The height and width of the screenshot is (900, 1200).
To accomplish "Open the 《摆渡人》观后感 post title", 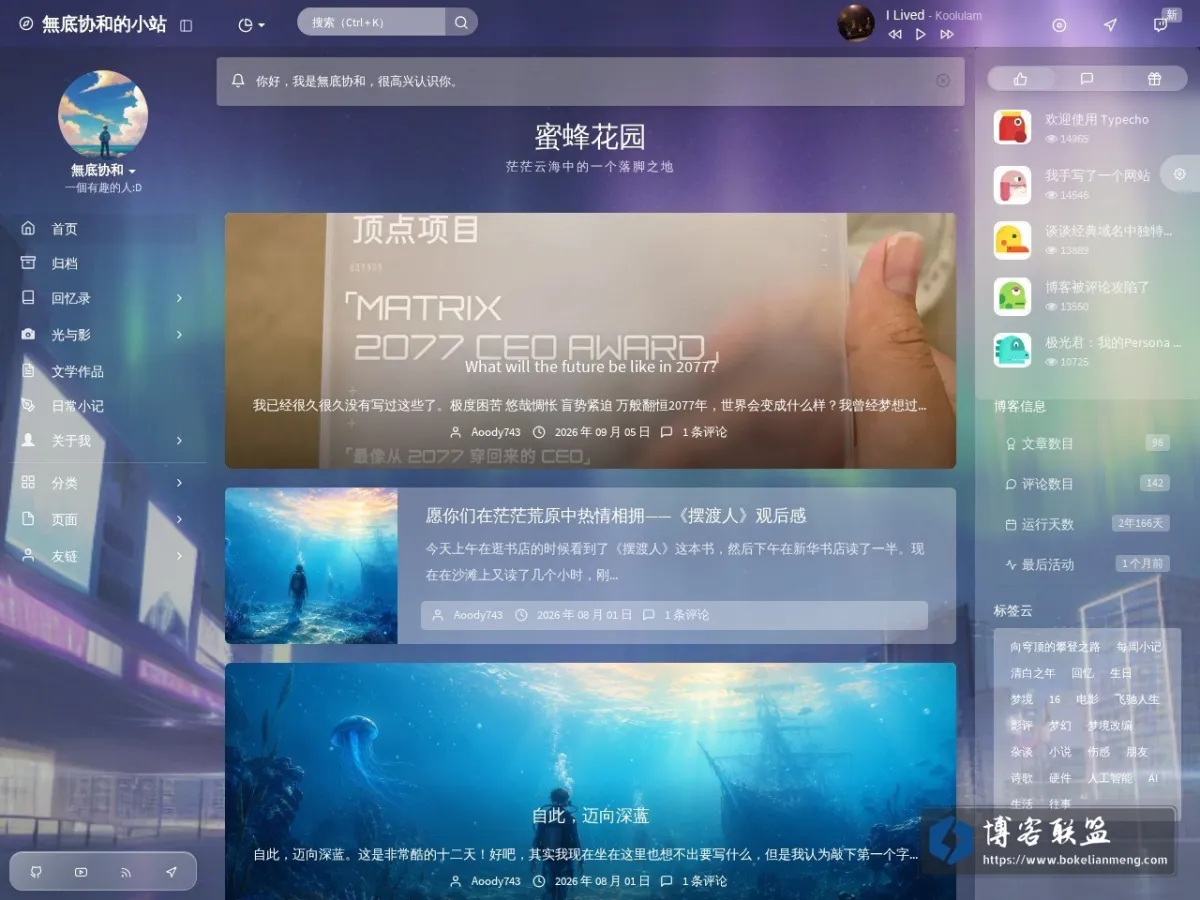I will coord(616,516).
